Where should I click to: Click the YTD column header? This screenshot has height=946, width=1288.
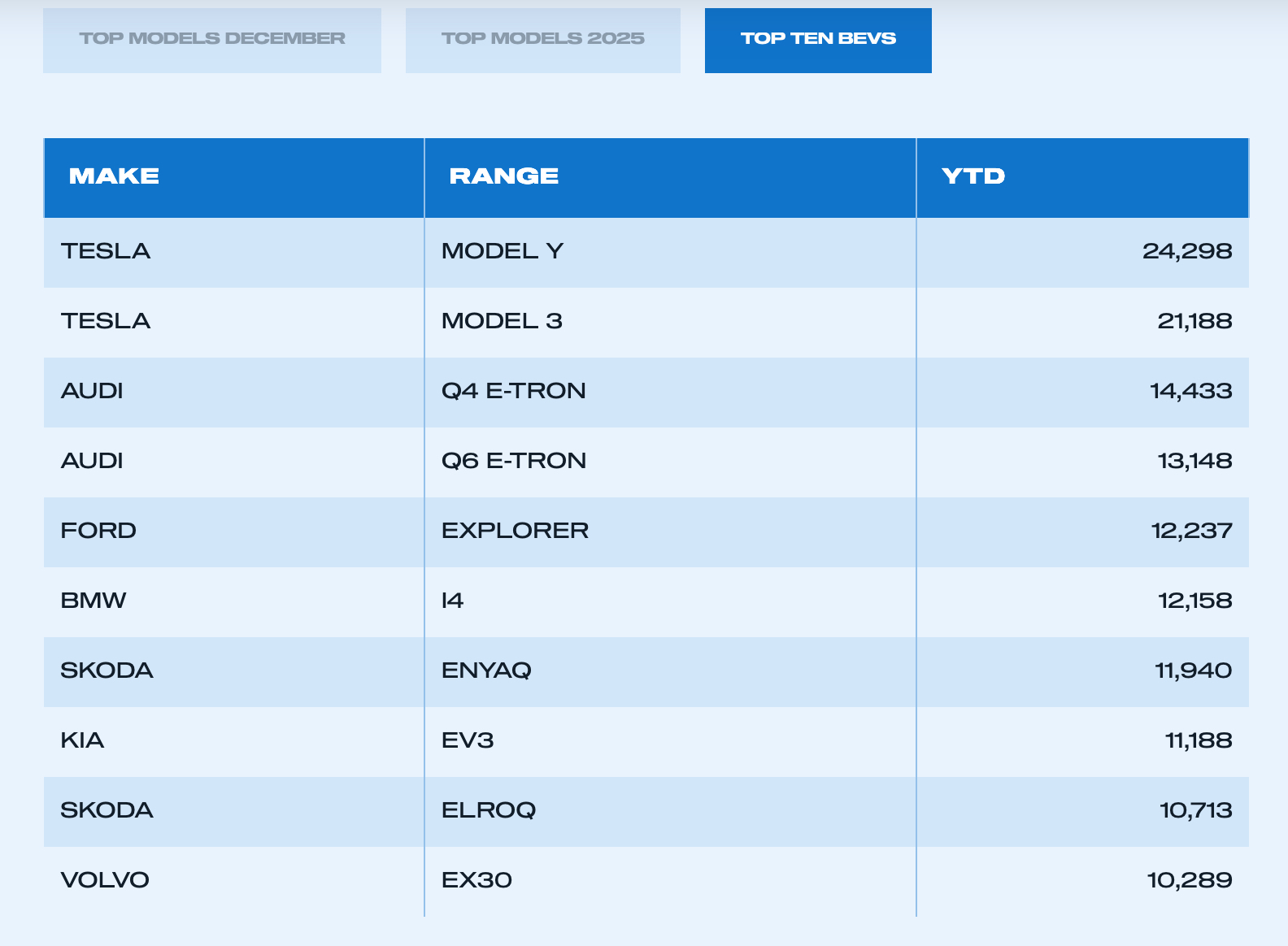coord(973,176)
